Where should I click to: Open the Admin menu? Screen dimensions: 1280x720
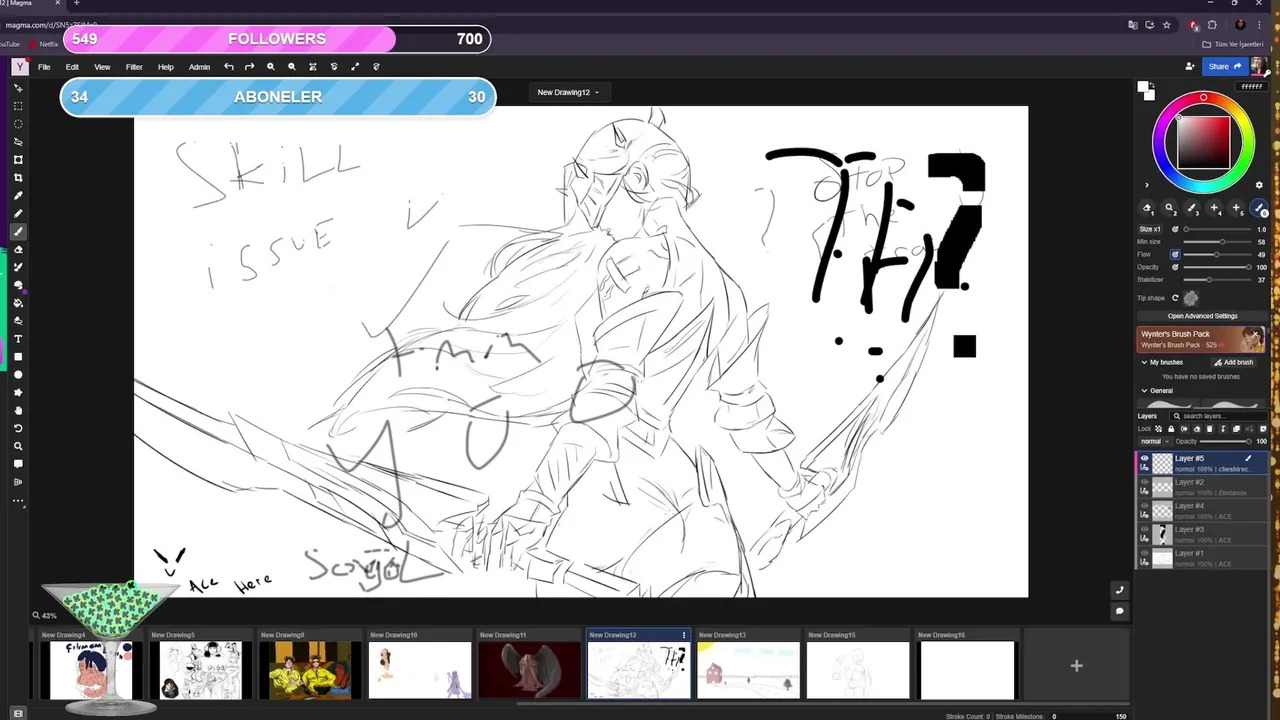(199, 67)
